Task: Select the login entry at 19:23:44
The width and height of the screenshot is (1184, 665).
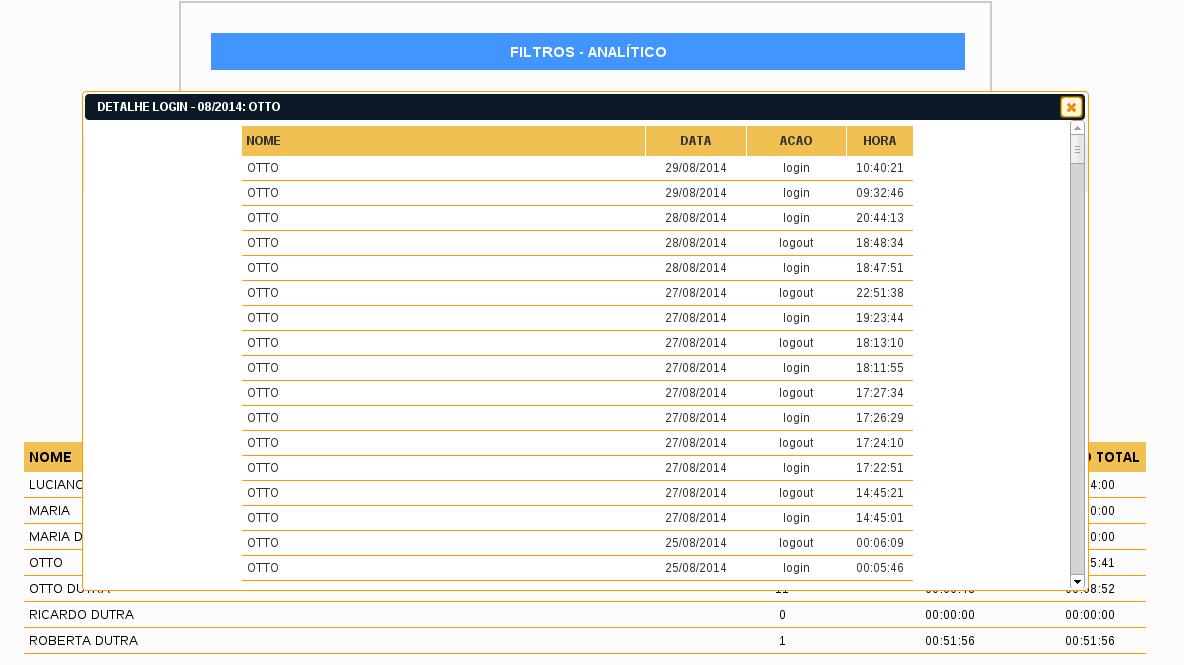Action: 577,318
